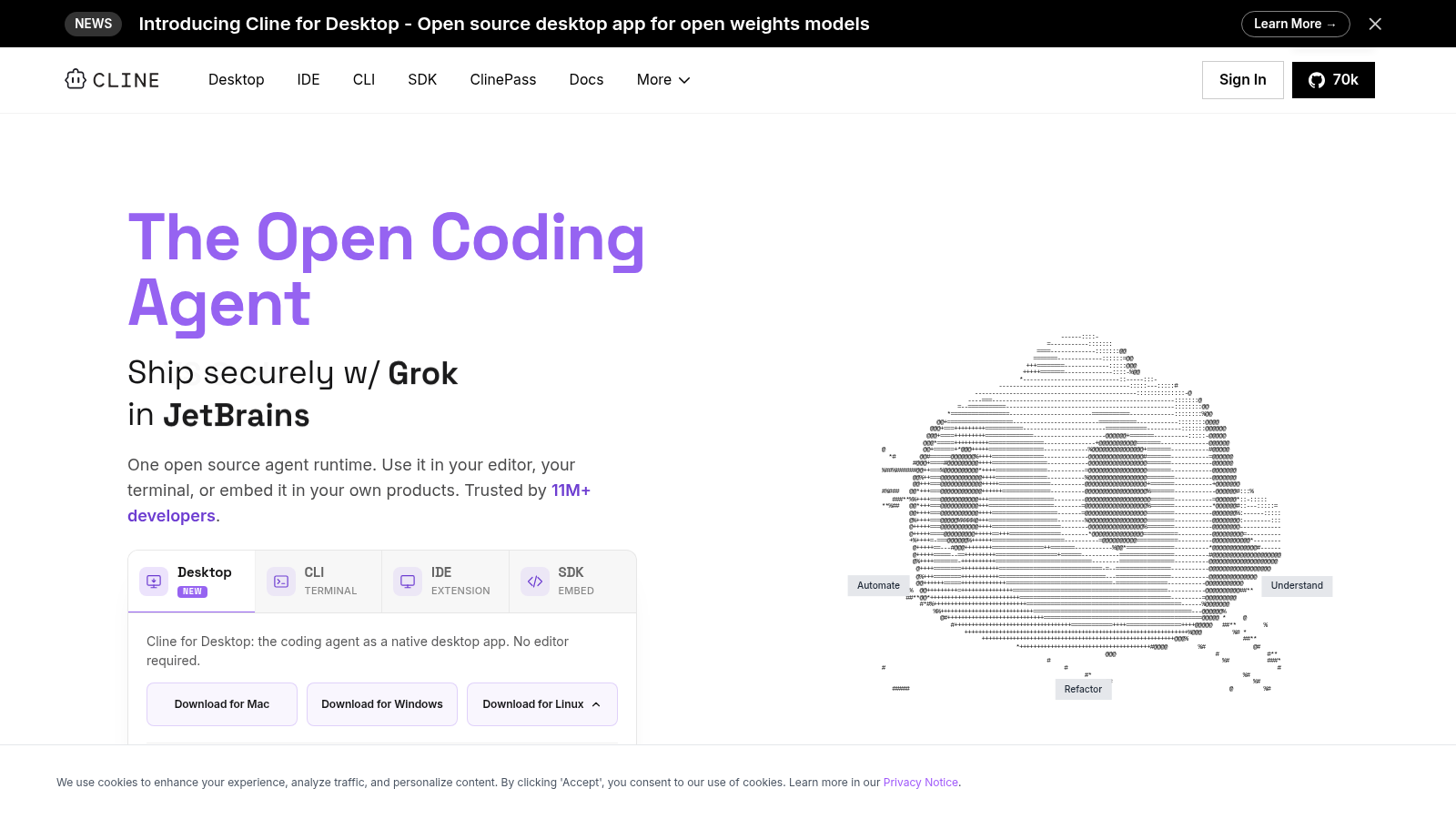Dismiss the news banner with the X

click(x=1375, y=24)
